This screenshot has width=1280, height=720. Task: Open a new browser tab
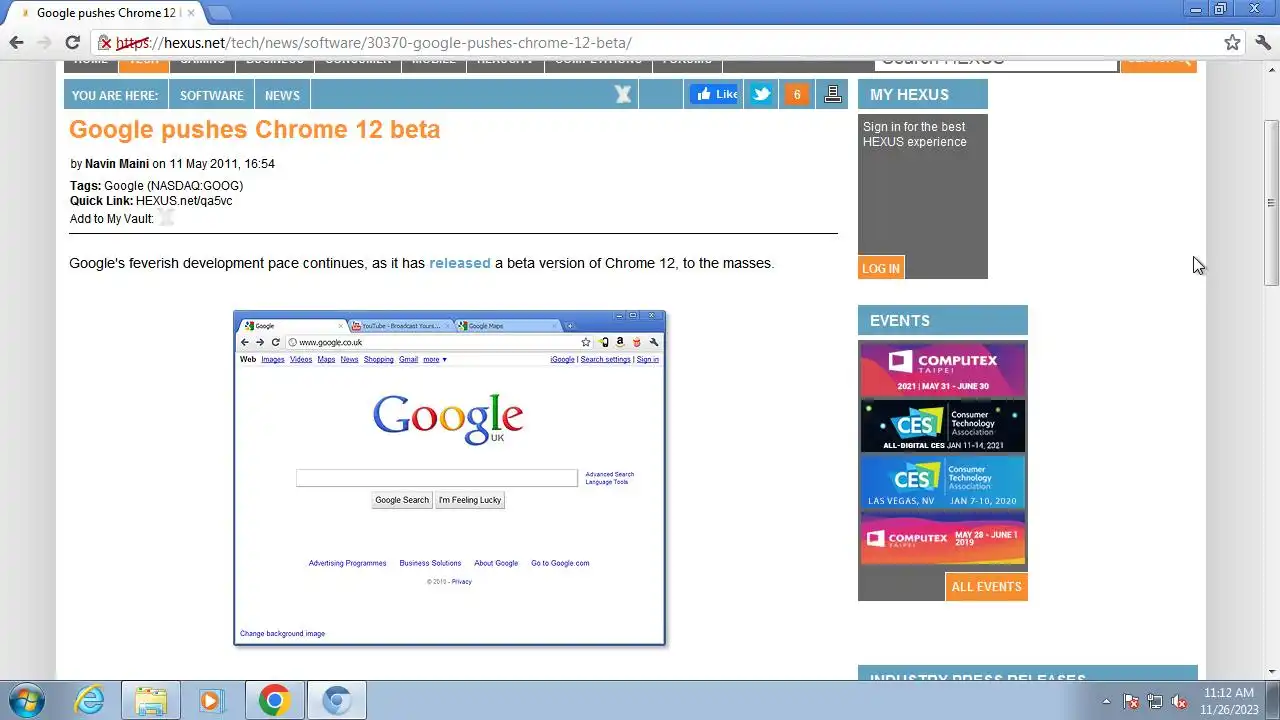[219, 14]
